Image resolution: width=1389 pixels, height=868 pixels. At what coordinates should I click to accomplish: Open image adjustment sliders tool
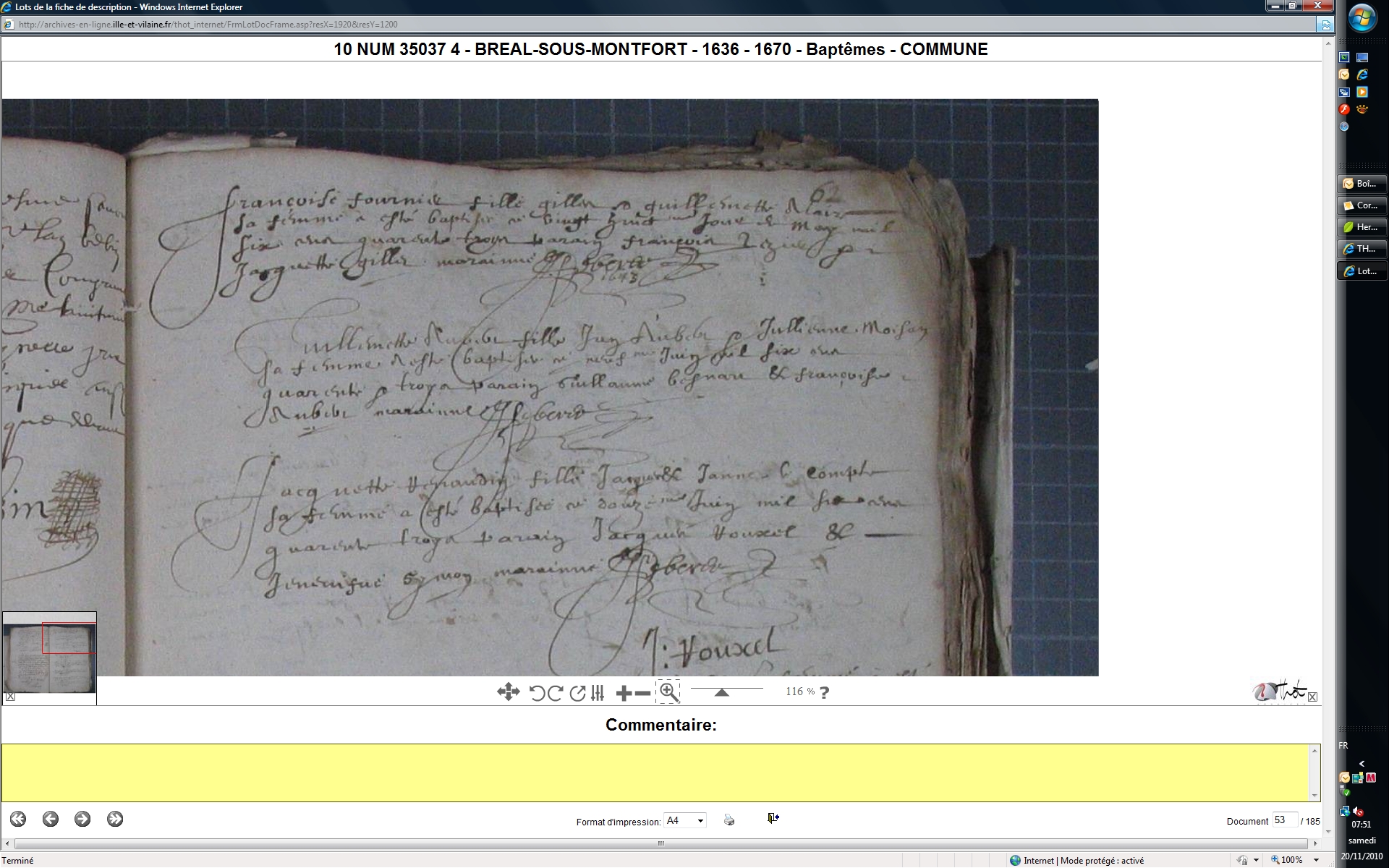click(x=598, y=693)
